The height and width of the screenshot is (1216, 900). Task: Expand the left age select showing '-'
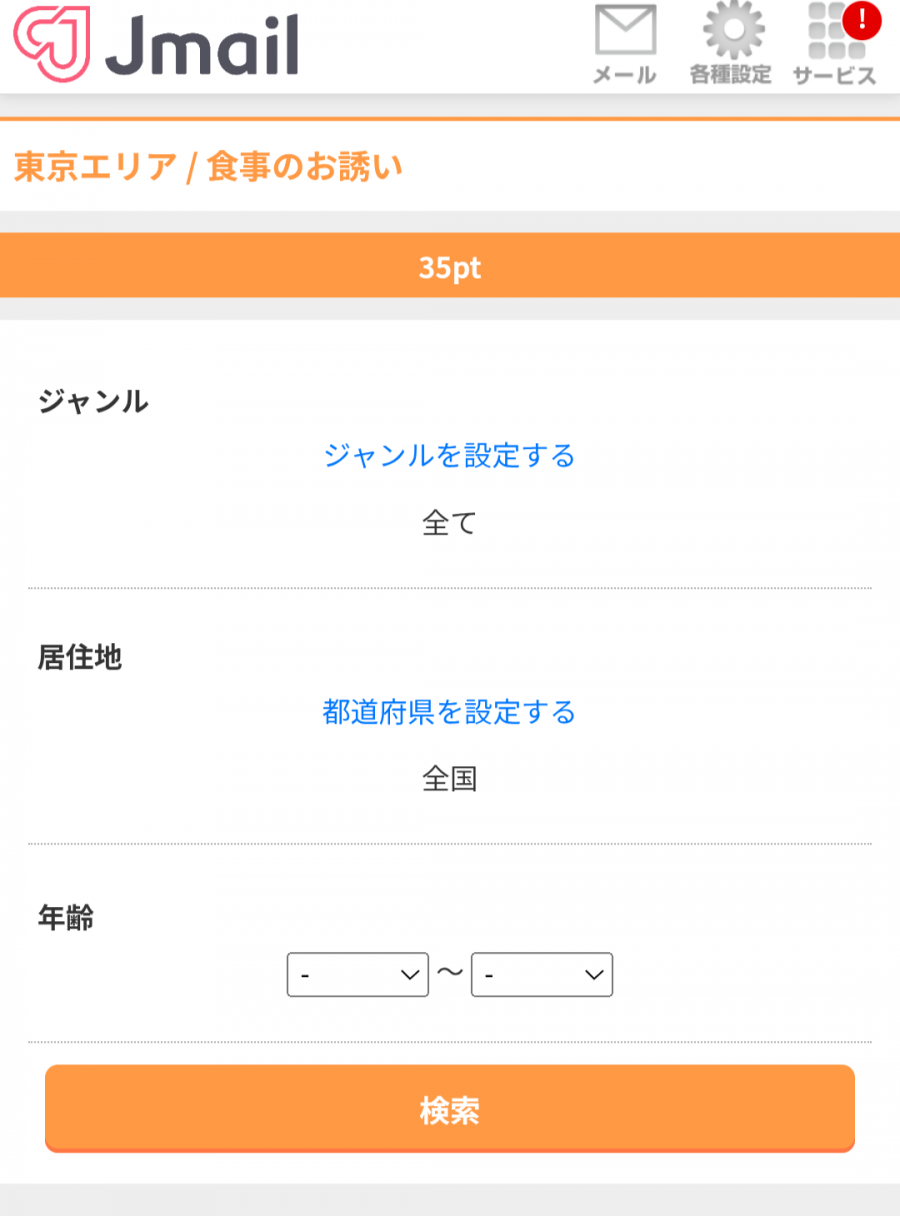tap(357, 974)
